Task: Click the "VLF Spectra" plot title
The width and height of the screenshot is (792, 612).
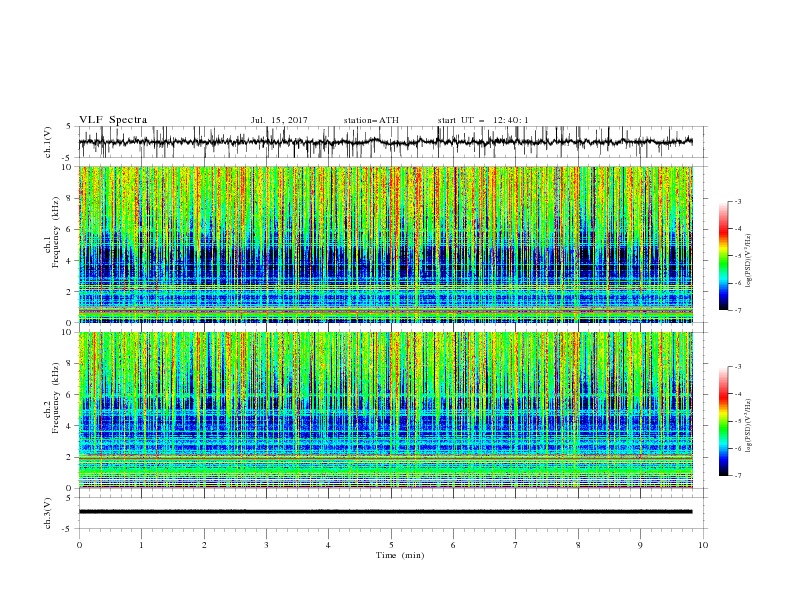Action: 113,120
